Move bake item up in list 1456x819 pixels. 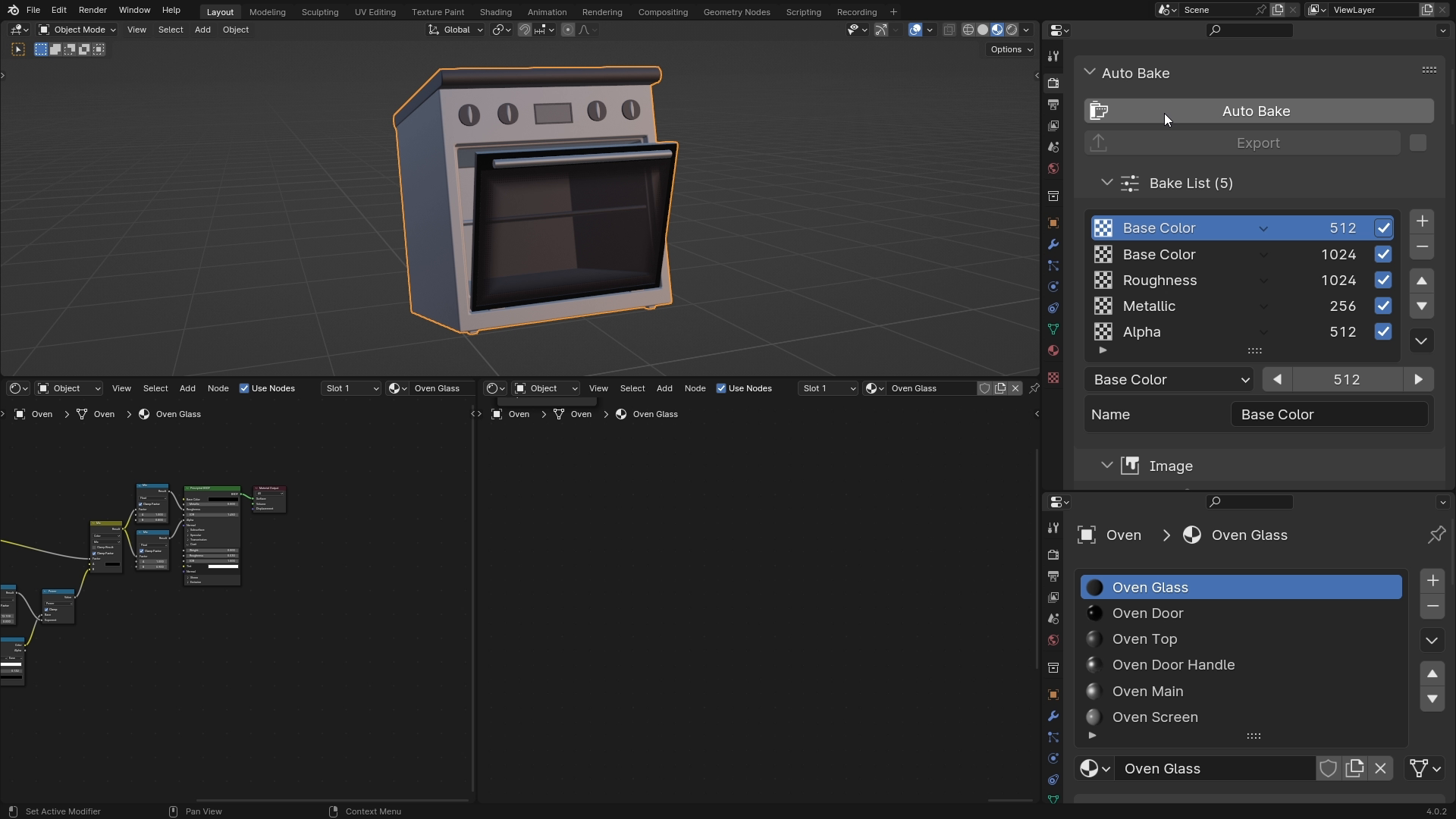(1422, 281)
